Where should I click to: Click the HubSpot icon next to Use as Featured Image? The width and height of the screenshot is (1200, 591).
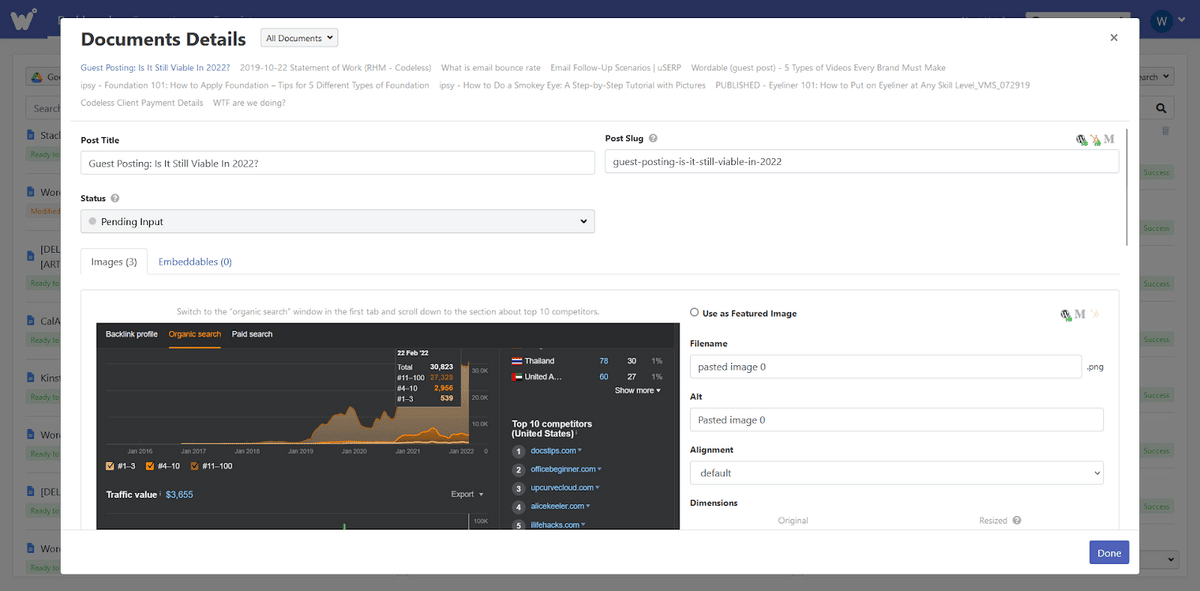tap(1095, 314)
